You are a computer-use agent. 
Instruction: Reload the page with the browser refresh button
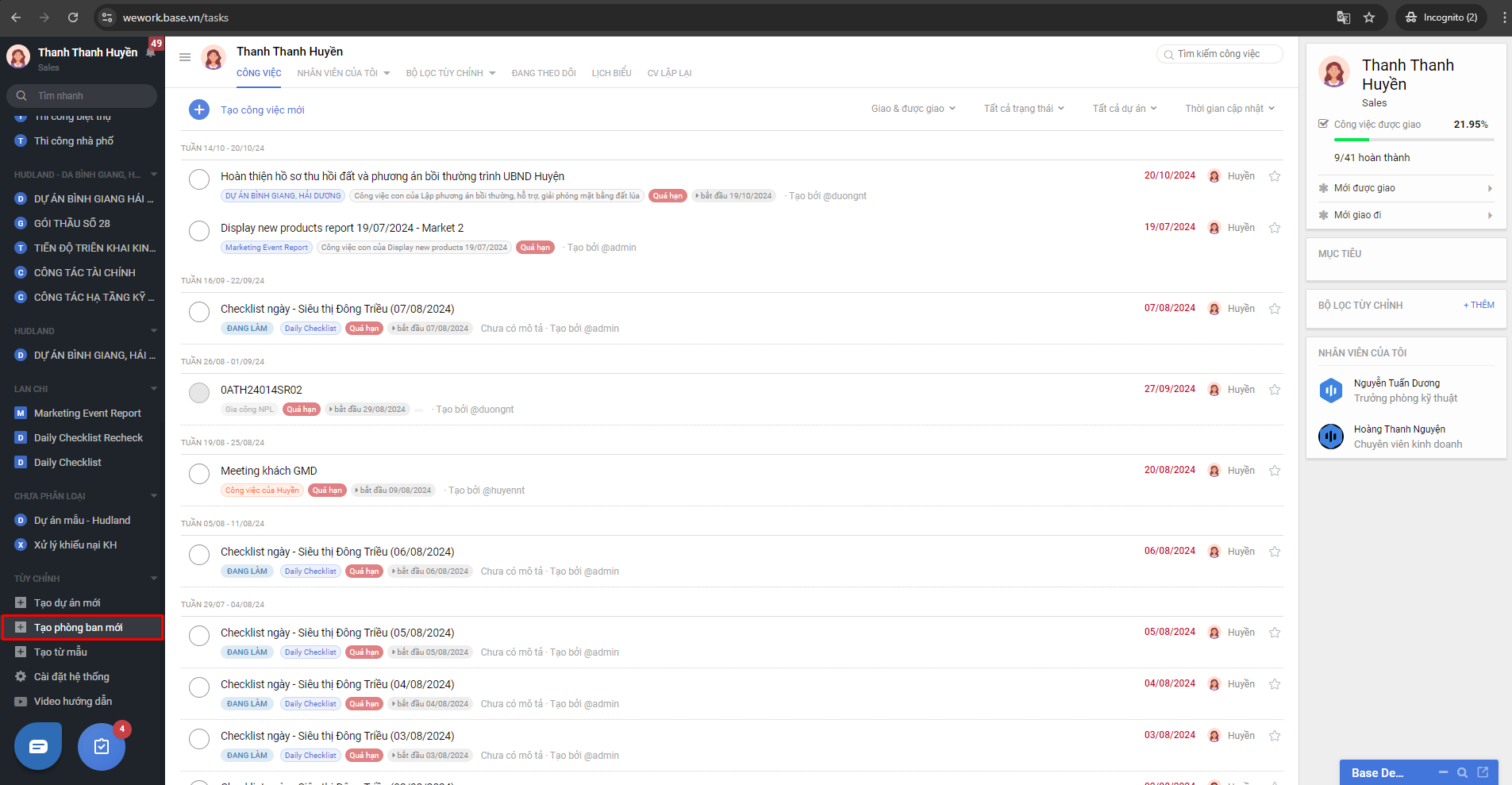[73, 17]
